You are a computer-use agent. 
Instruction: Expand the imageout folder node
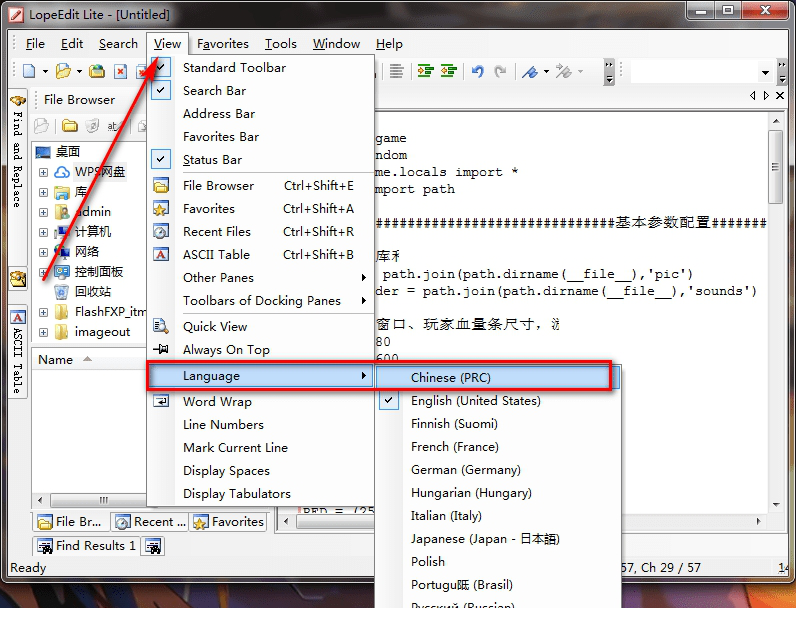click(x=44, y=332)
